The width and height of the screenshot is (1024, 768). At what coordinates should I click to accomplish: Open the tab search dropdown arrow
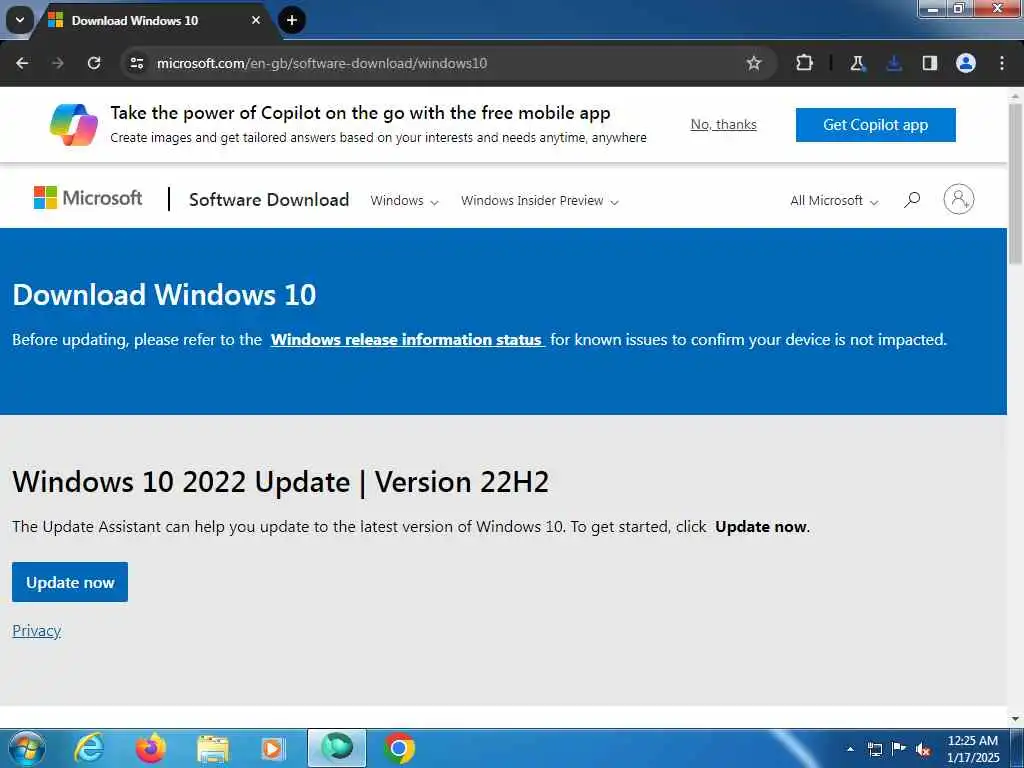20,20
